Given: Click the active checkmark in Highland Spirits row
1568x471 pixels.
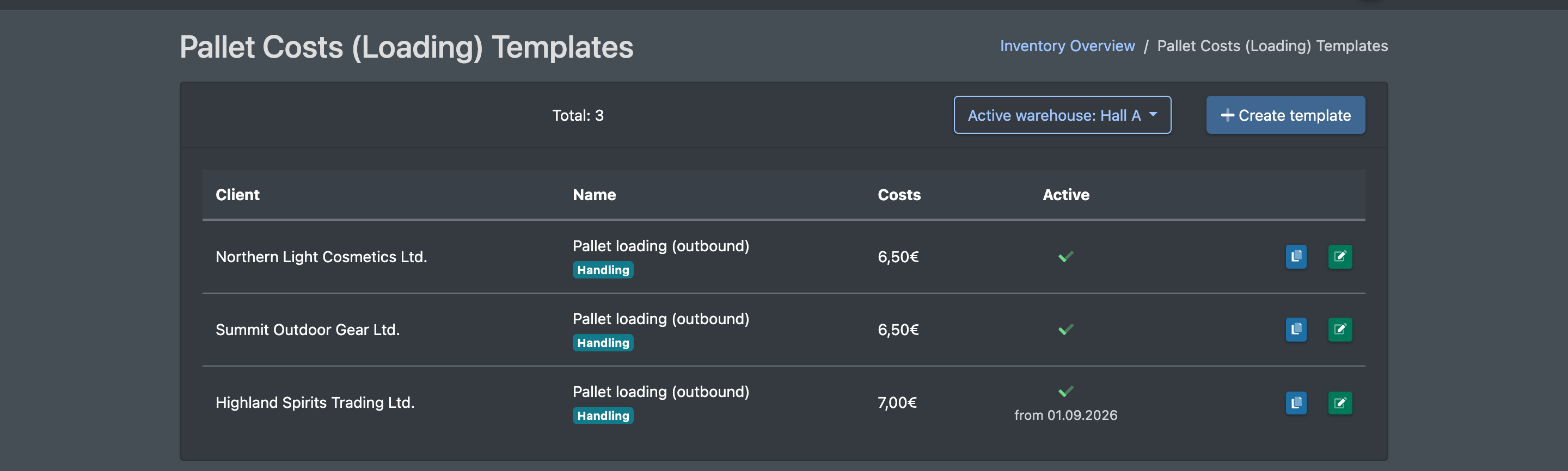Looking at the screenshot, I should pyautogui.click(x=1066, y=392).
